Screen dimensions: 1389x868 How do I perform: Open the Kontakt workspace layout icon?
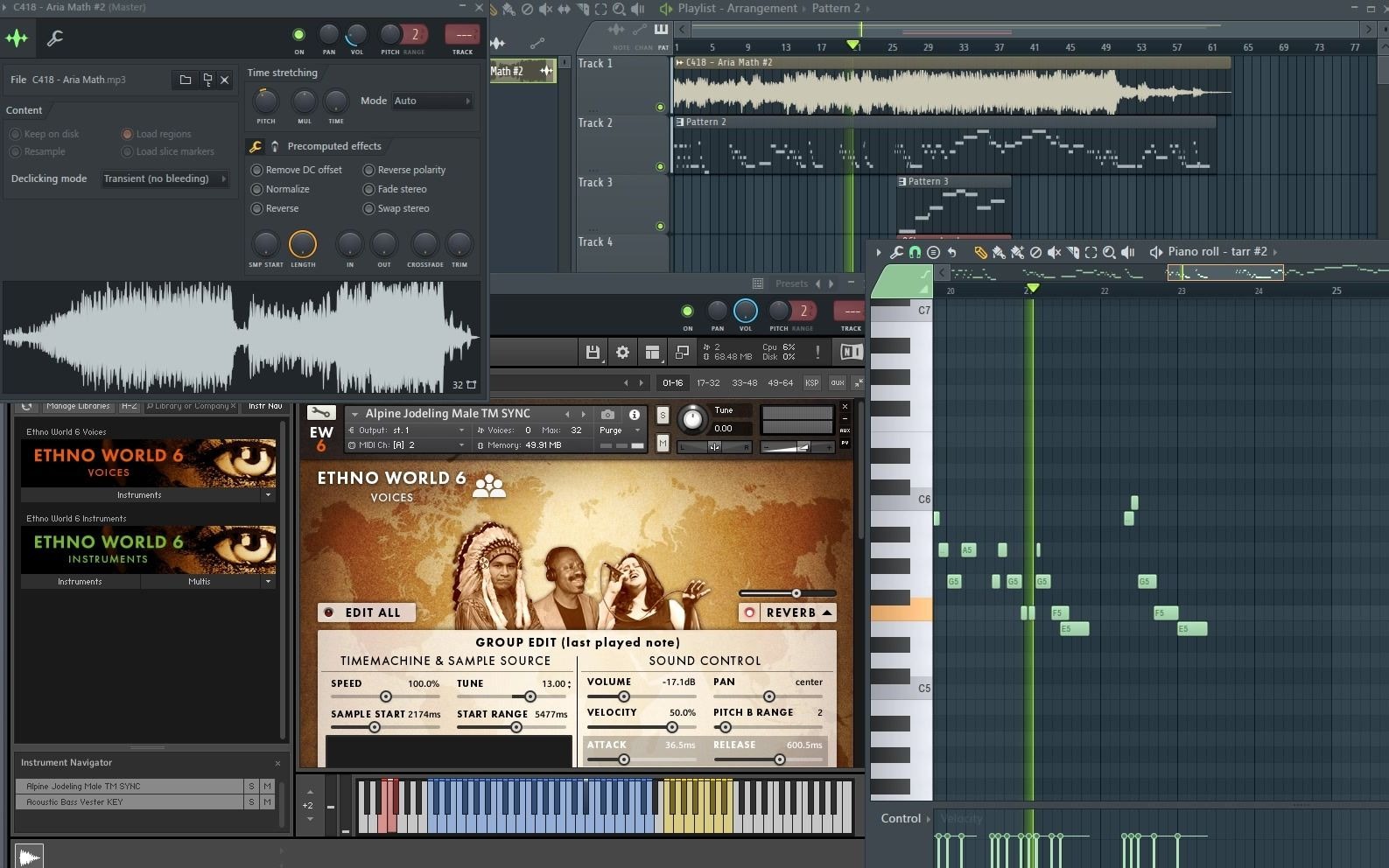point(652,352)
